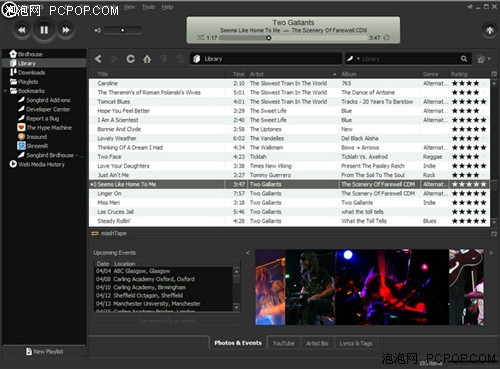Go to the home page
Viewport: 500px width, 369px height.
[147, 59]
